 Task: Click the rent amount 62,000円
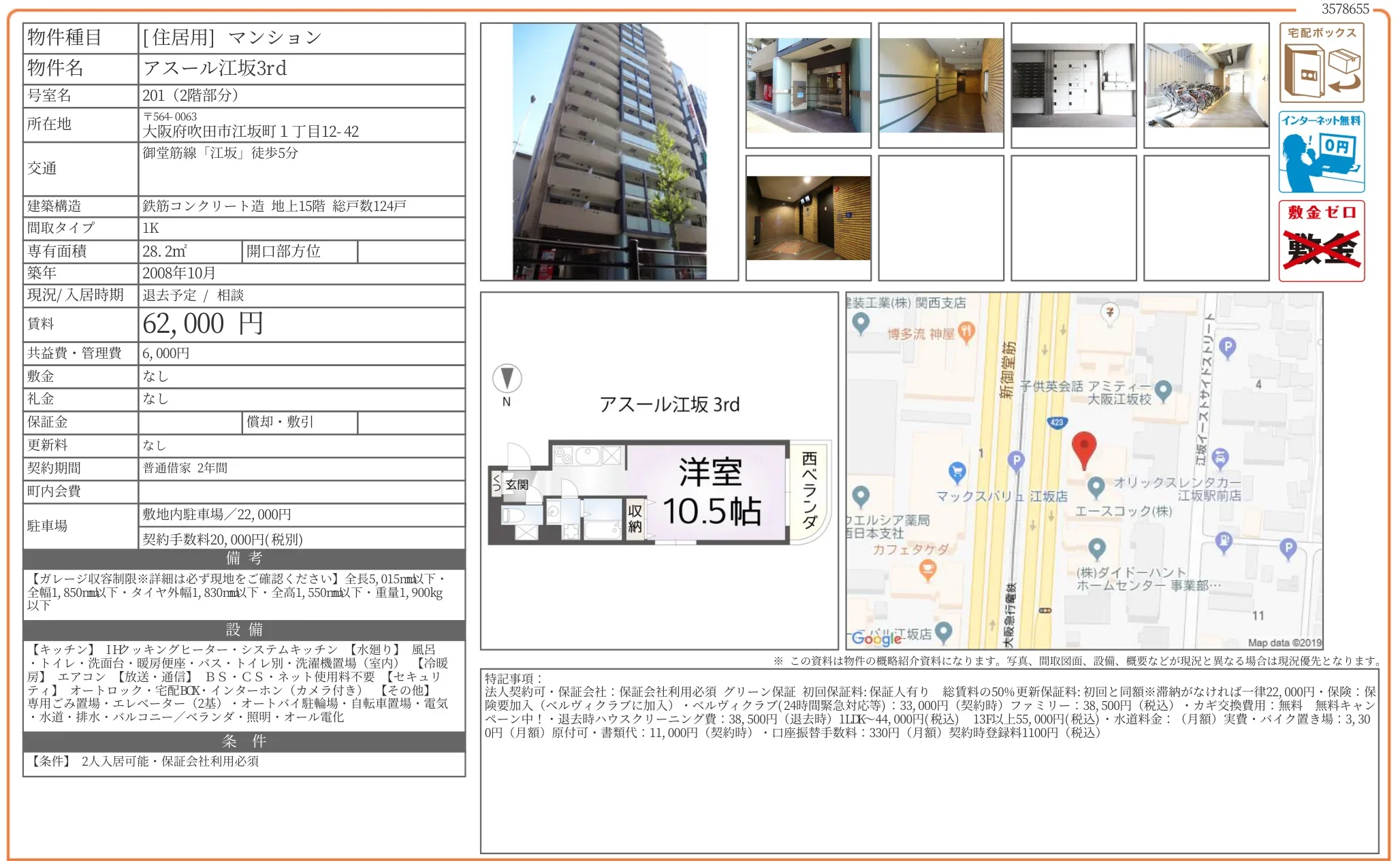[x=202, y=324]
